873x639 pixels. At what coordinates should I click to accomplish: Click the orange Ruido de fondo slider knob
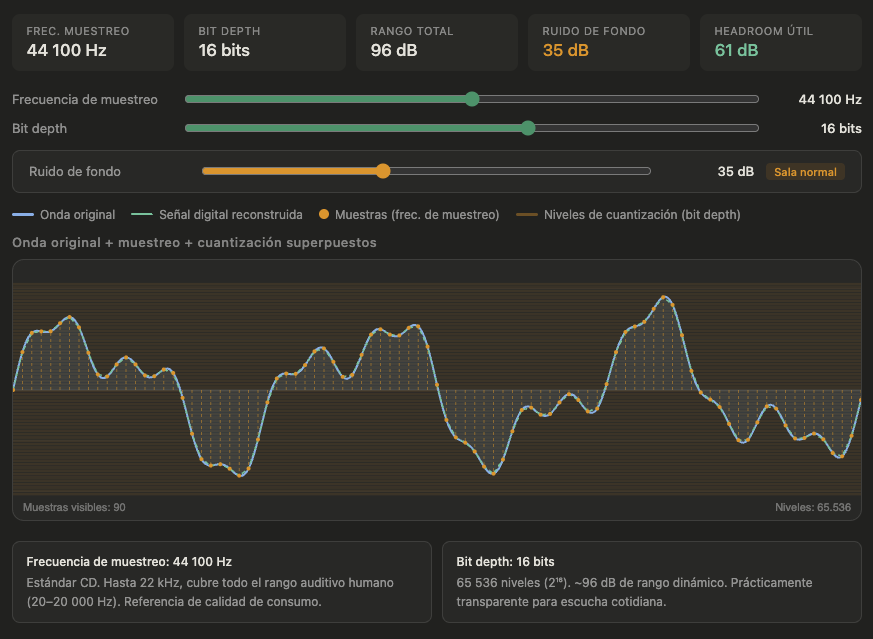pos(382,171)
